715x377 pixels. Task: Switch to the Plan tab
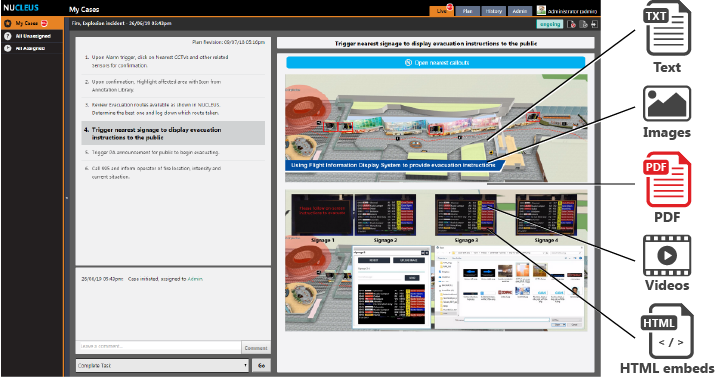click(x=467, y=11)
